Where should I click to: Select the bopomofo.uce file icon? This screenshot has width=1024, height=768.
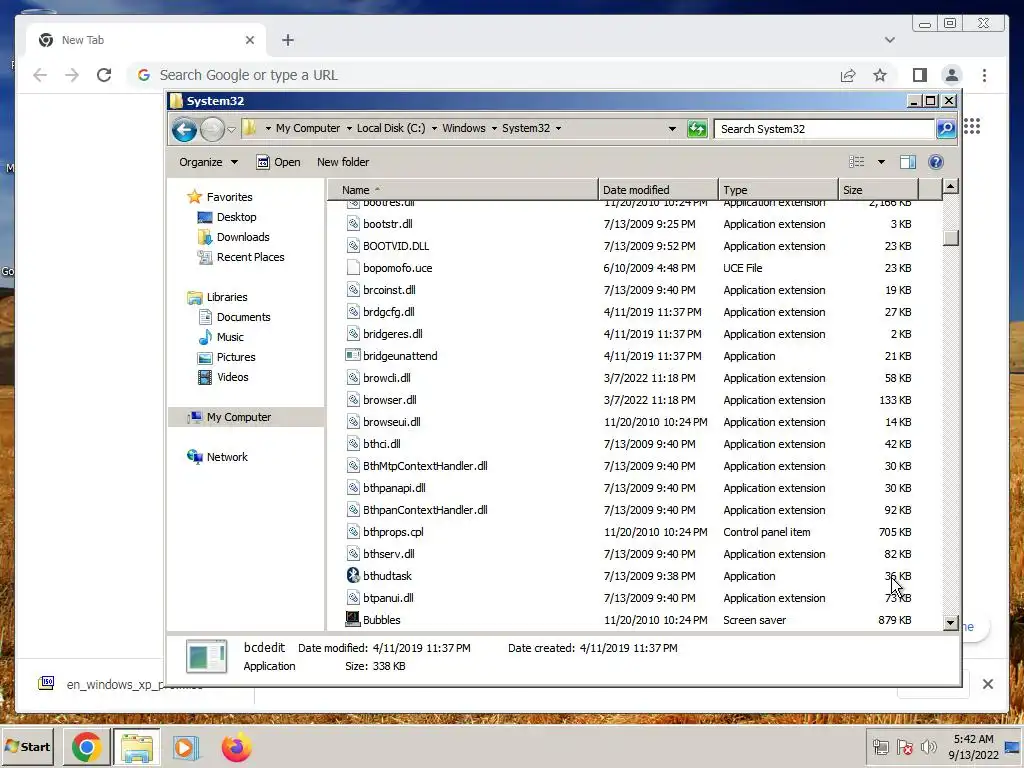coord(353,268)
